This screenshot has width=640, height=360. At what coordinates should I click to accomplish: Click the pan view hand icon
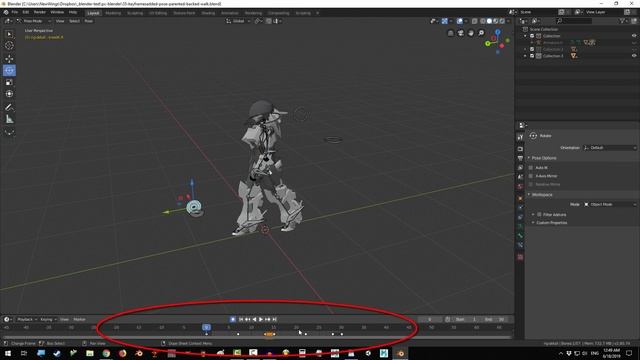[x=471, y=33]
